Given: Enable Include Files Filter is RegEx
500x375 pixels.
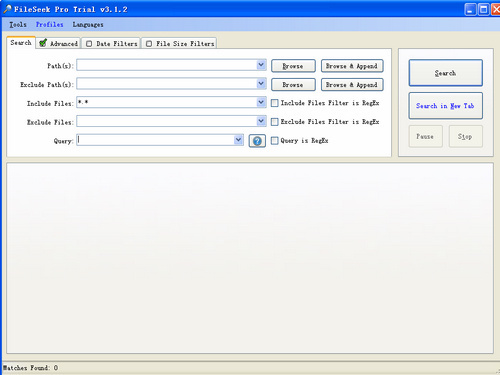Looking at the screenshot, I should pos(274,103).
